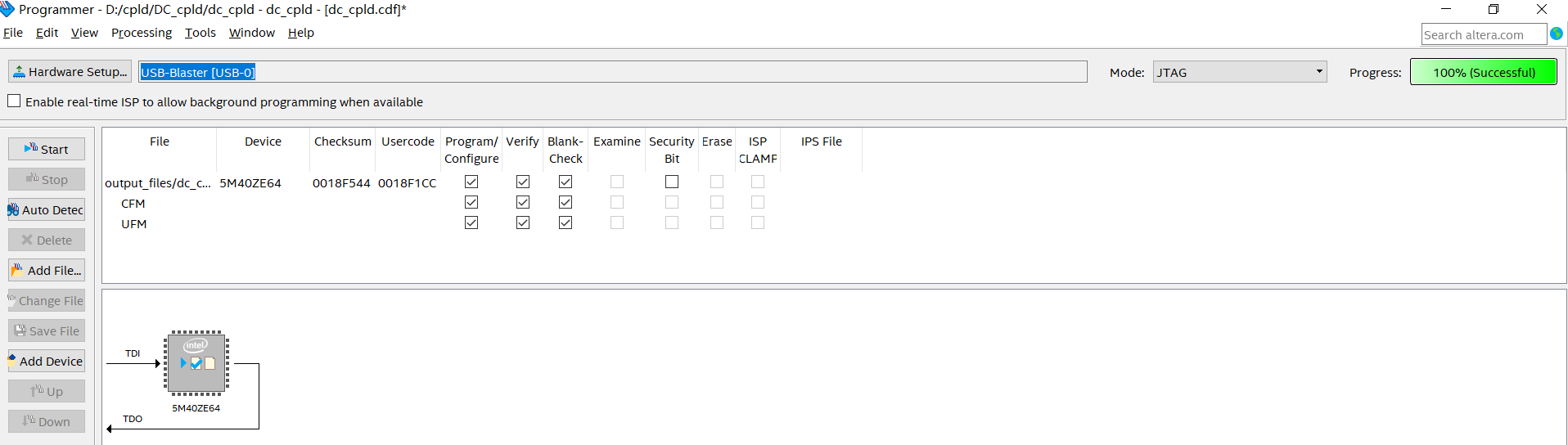Move the device Down in chain
The height and width of the screenshot is (445, 1568).
click(x=47, y=421)
